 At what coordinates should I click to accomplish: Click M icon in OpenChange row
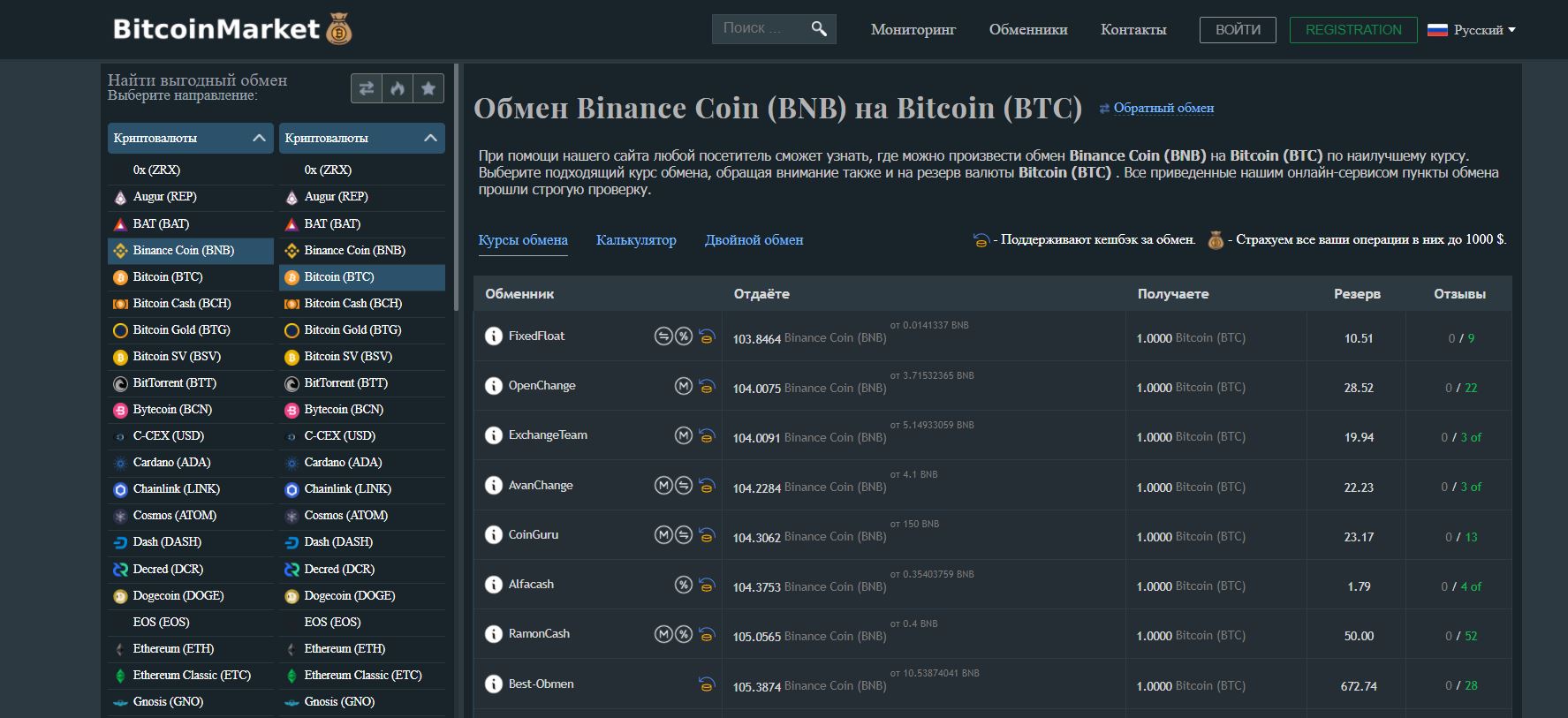point(684,386)
